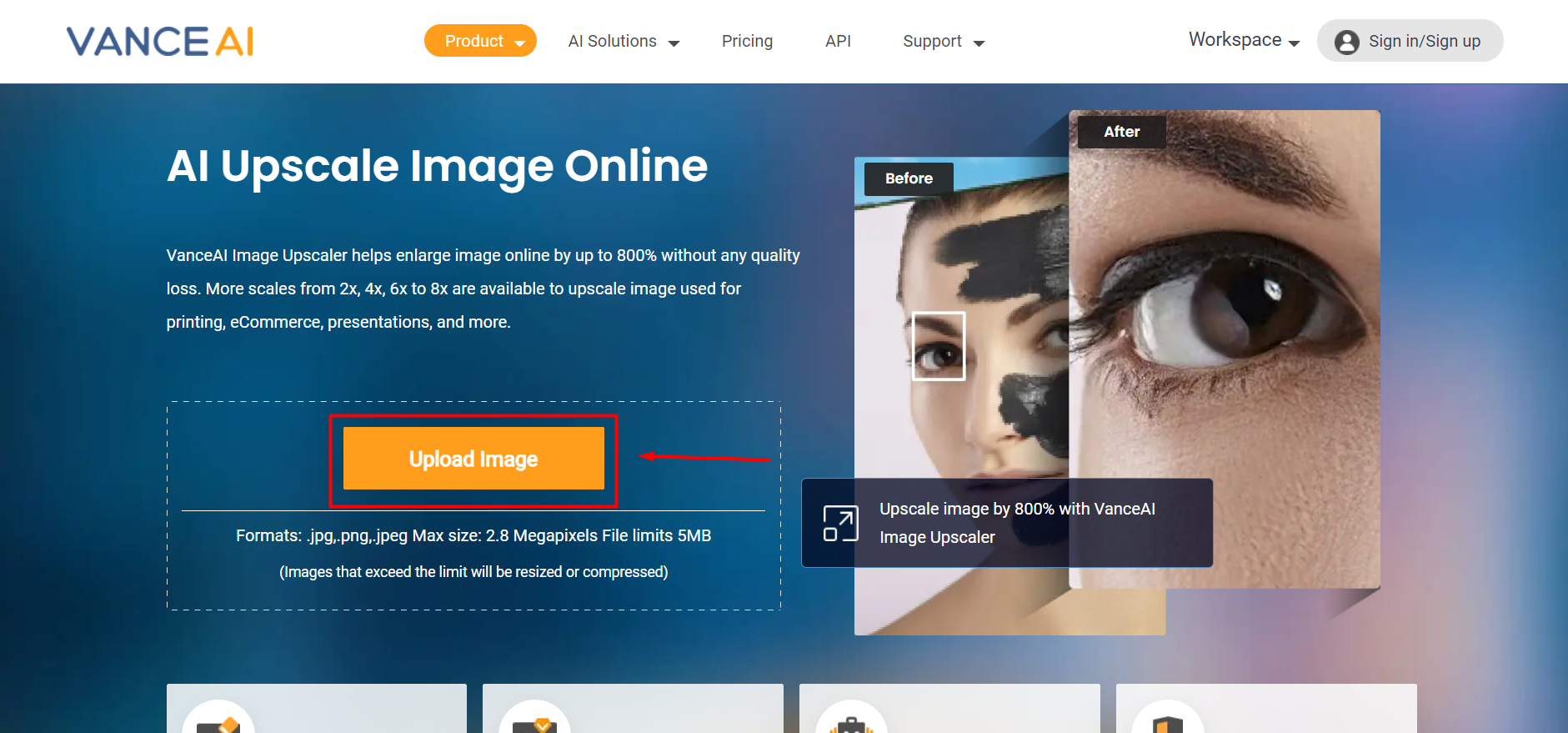This screenshot has height=733, width=1568.
Task: Click the second feature card's diamond icon
Action: [535, 724]
